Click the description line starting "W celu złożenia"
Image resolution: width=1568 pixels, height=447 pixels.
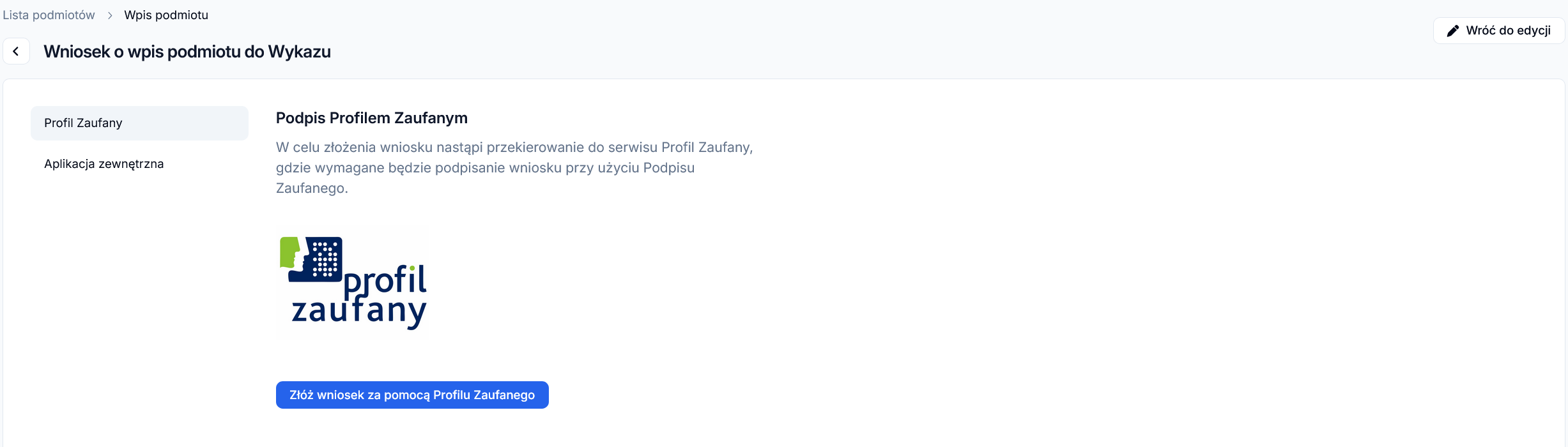(514, 148)
